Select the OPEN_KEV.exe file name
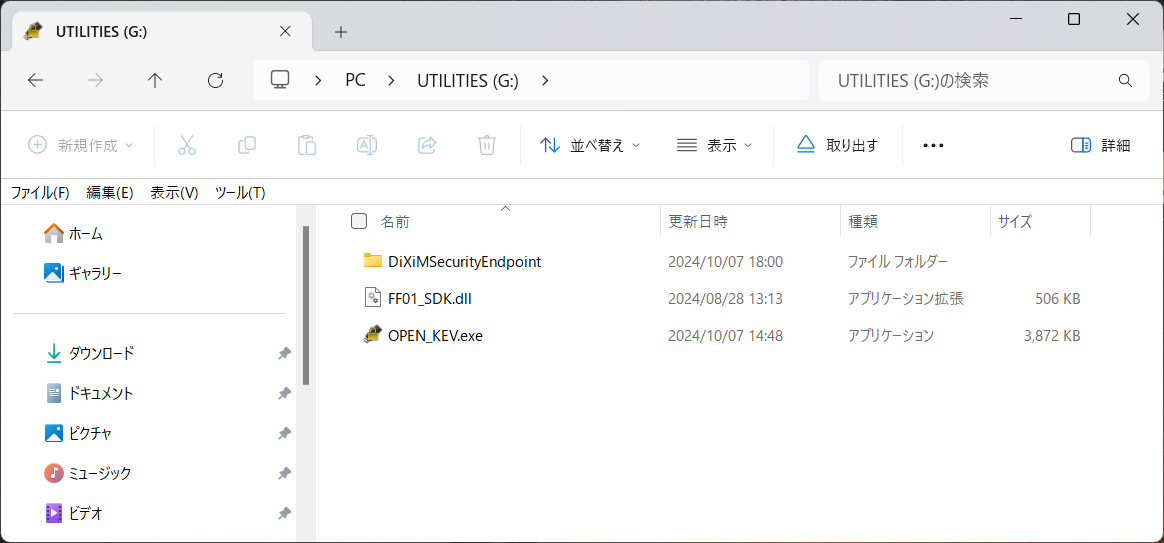The width and height of the screenshot is (1164, 543). click(435, 336)
